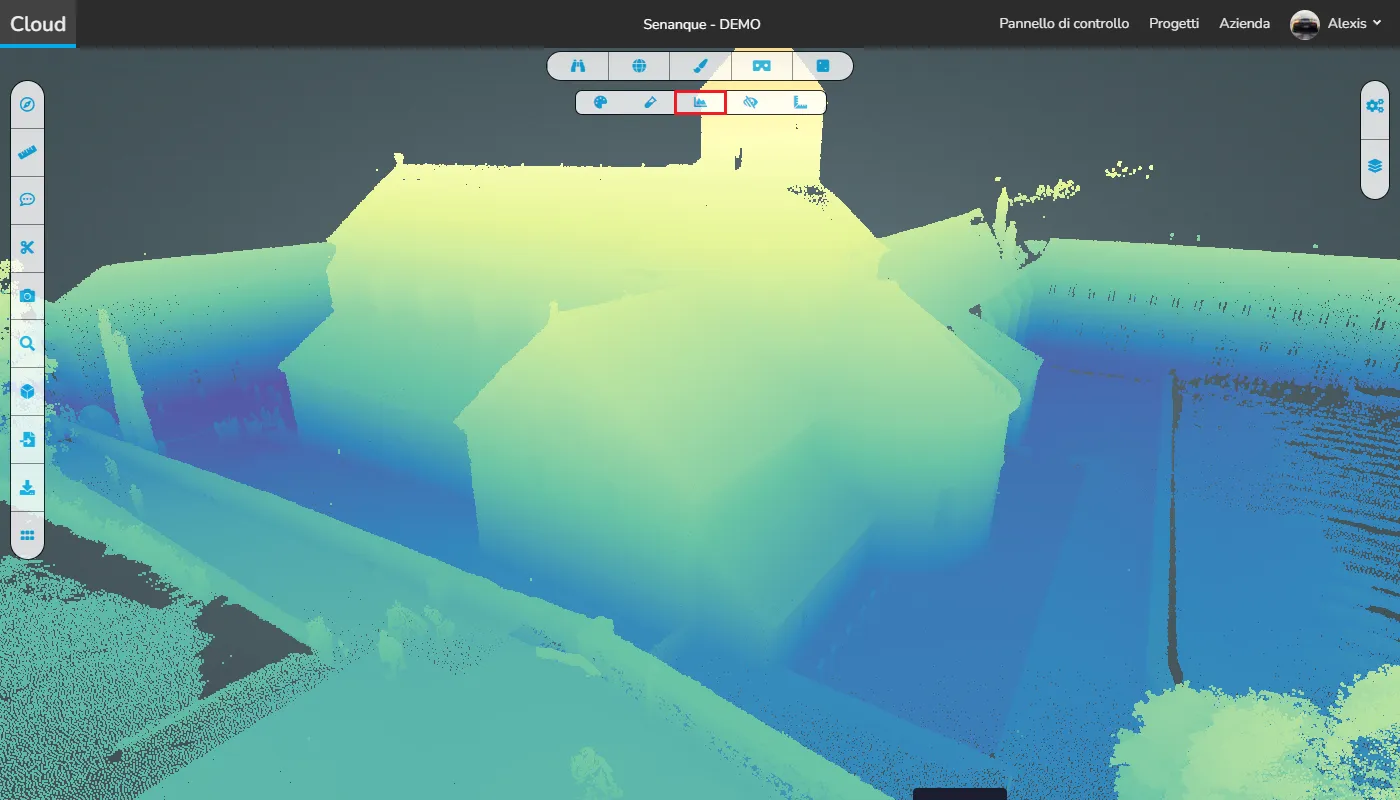The image size is (1400, 800).
Task: Click the ruler-combined scale icon
Action: tap(800, 102)
